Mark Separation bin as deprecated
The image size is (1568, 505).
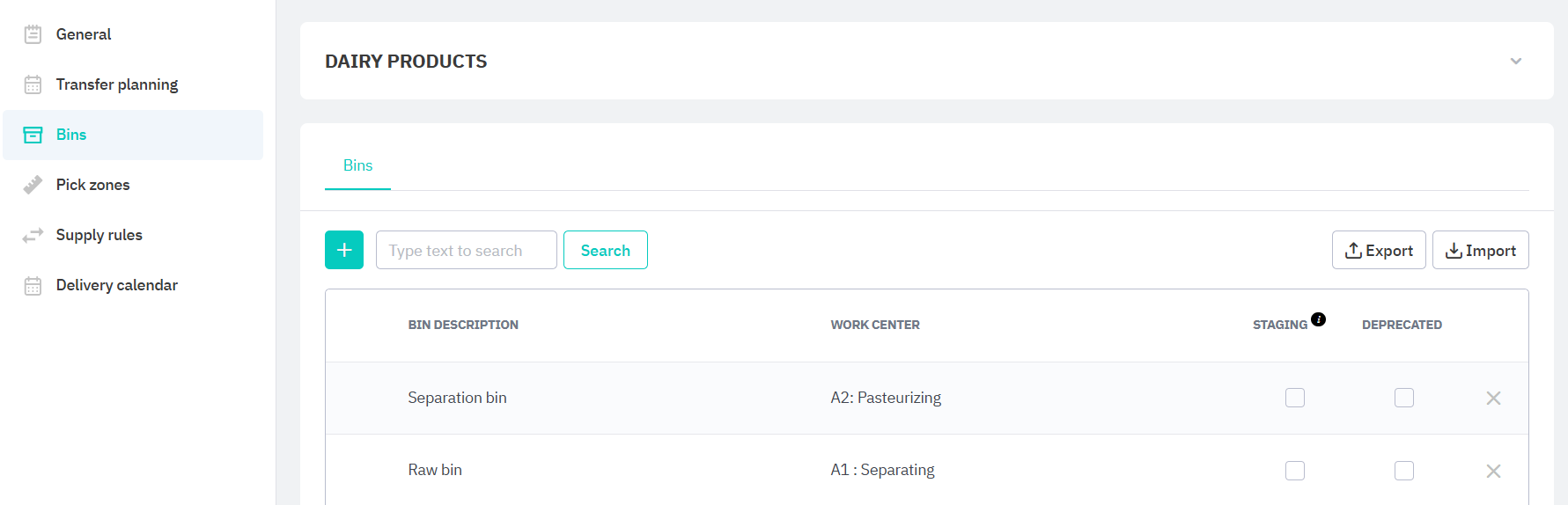[1403, 398]
